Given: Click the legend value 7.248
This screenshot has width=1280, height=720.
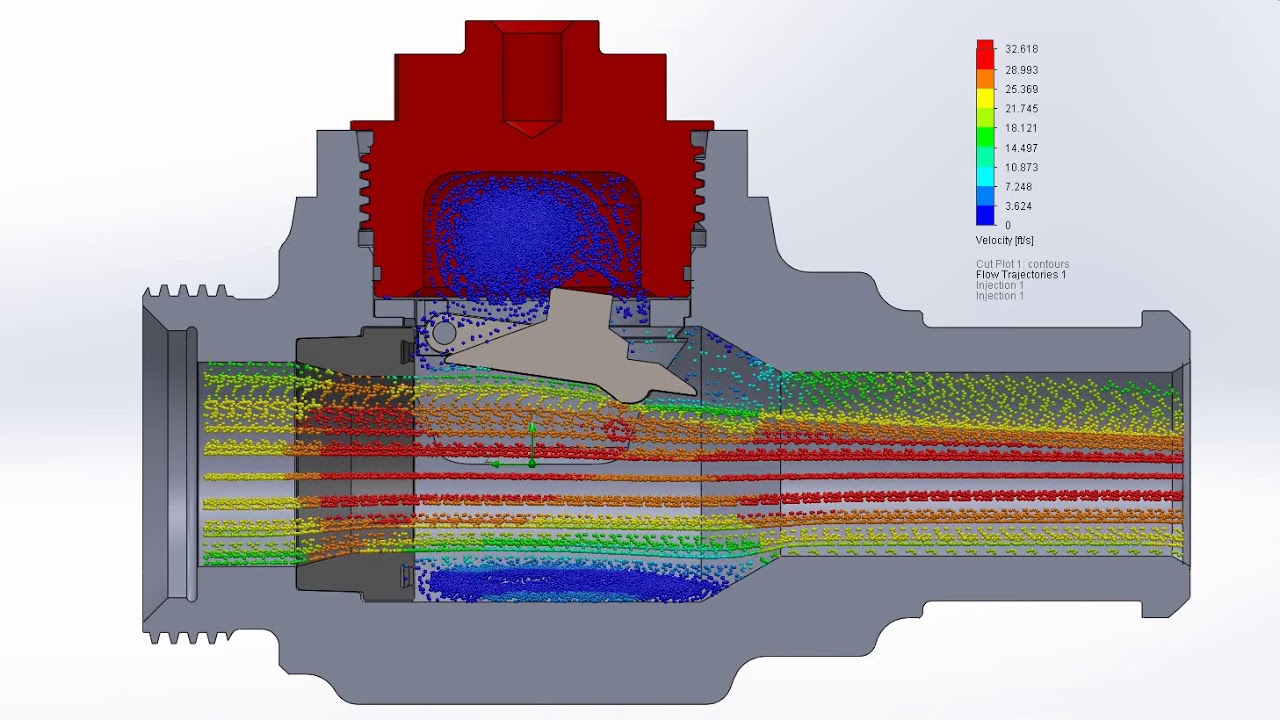Looking at the screenshot, I should (1018, 187).
